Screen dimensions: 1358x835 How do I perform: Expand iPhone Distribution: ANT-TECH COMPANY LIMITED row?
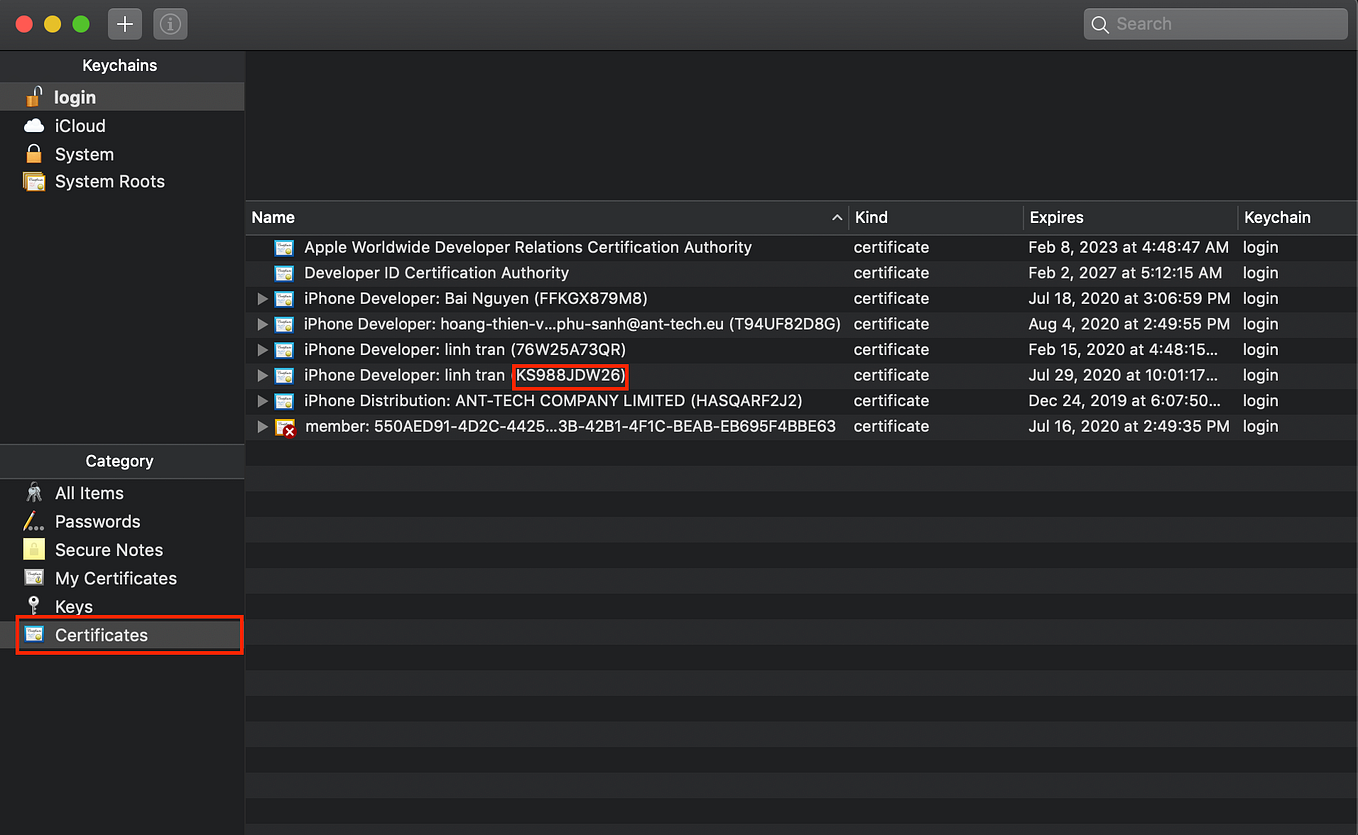263,401
